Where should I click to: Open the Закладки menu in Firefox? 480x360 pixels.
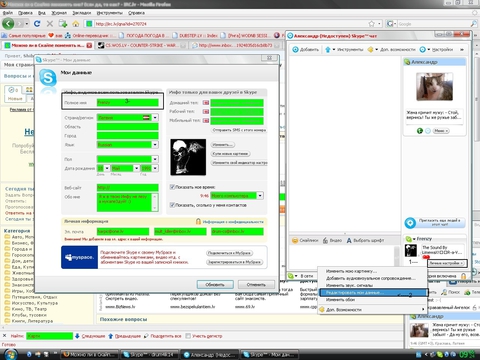[x=82, y=13]
